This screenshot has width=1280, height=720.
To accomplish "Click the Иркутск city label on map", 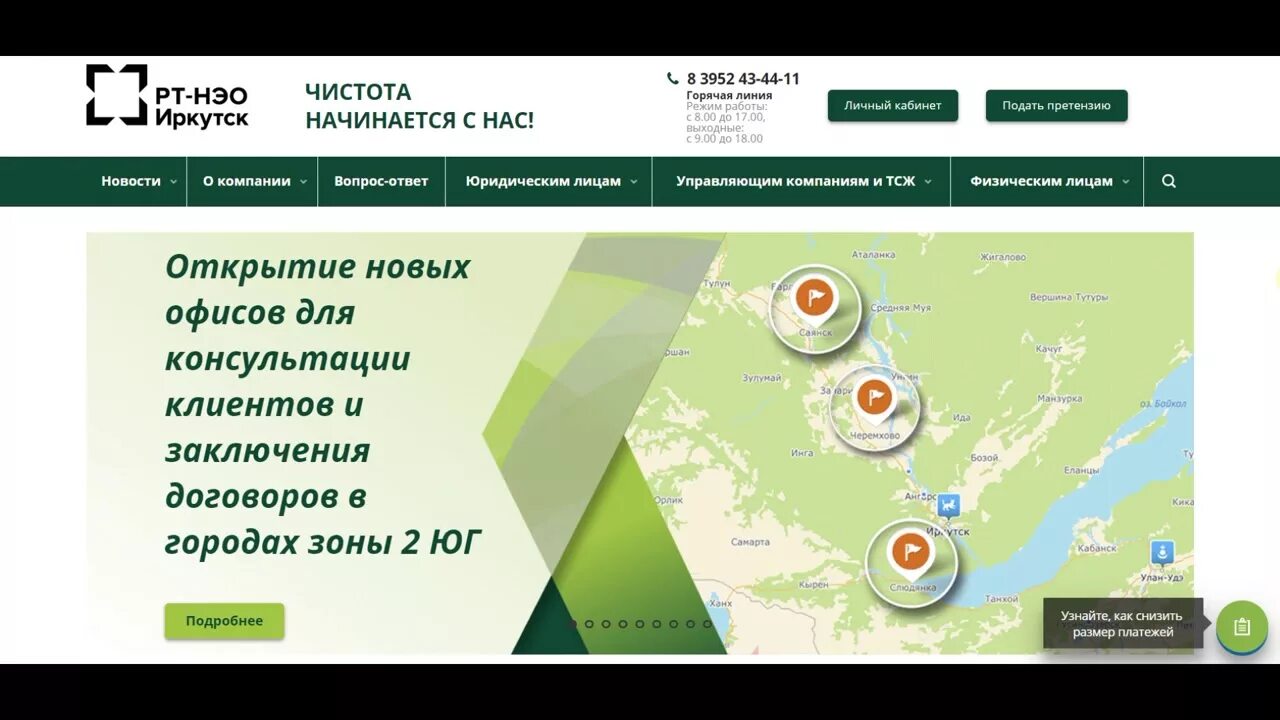I will (949, 531).
